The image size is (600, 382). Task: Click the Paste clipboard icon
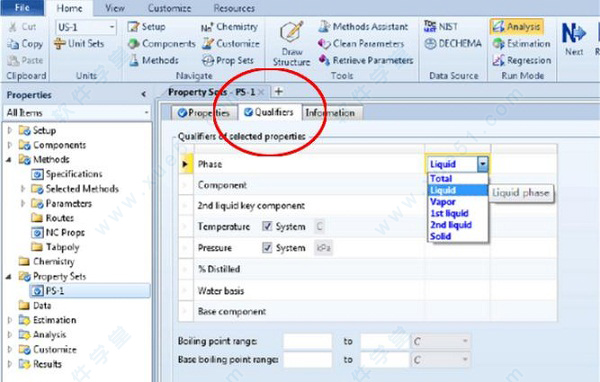(13, 60)
